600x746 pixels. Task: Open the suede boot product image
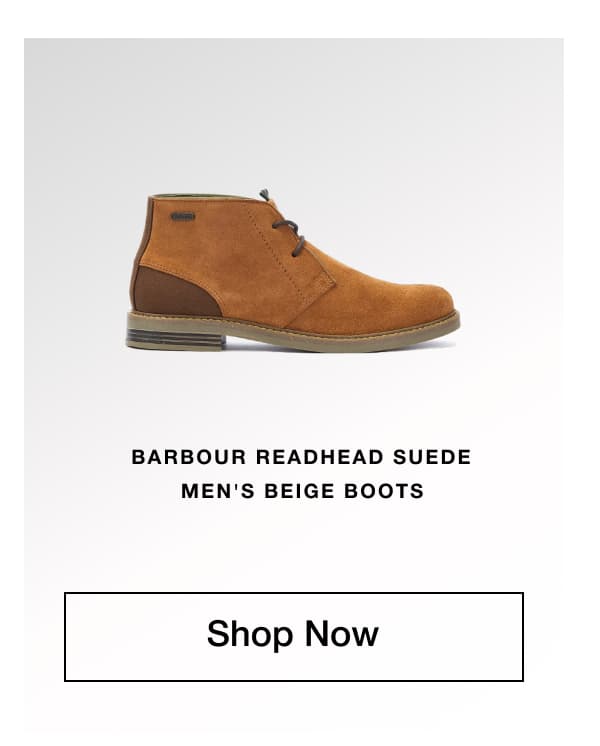293,270
